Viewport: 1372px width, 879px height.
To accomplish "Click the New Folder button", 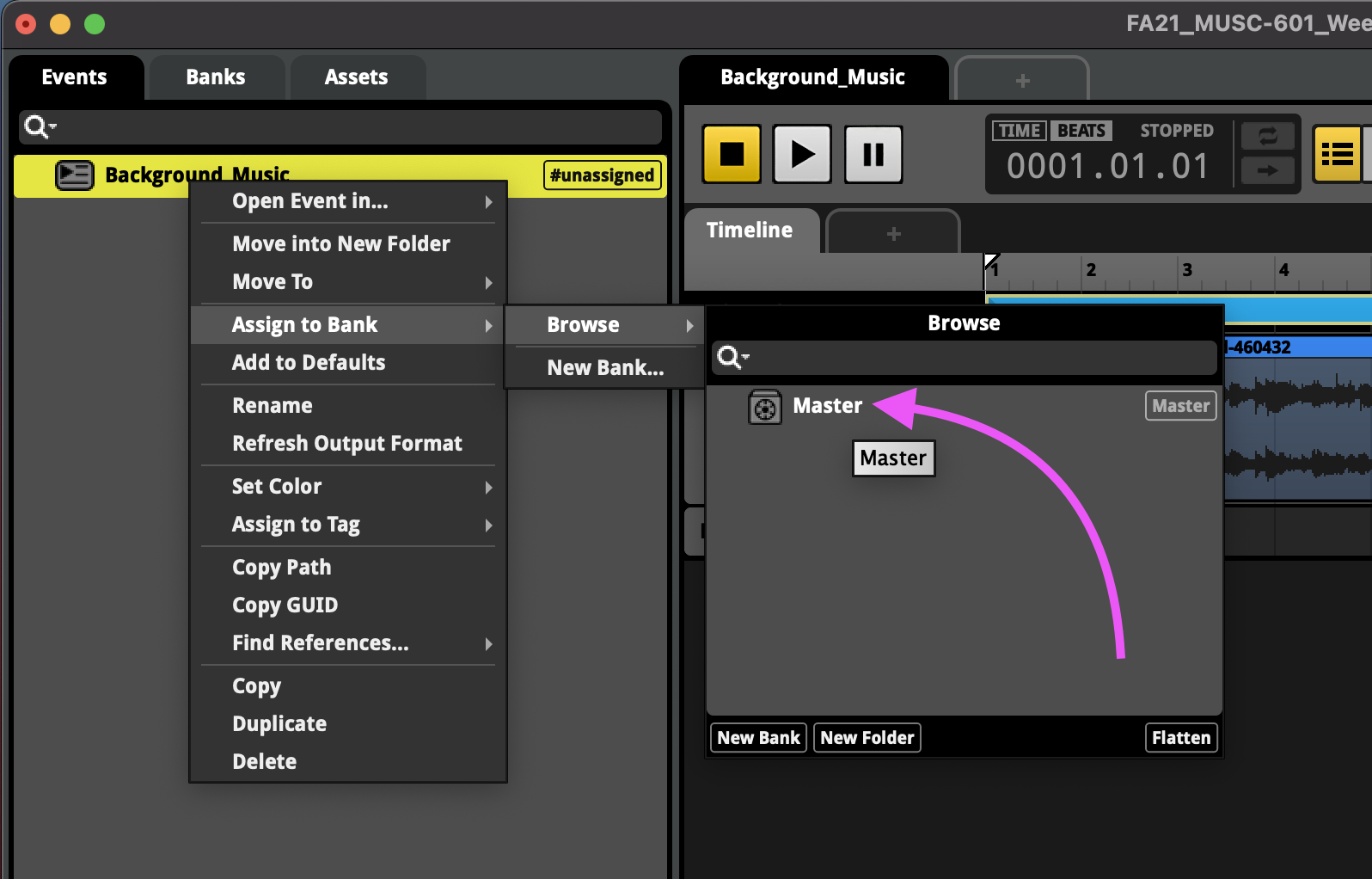I will (x=867, y=738).
